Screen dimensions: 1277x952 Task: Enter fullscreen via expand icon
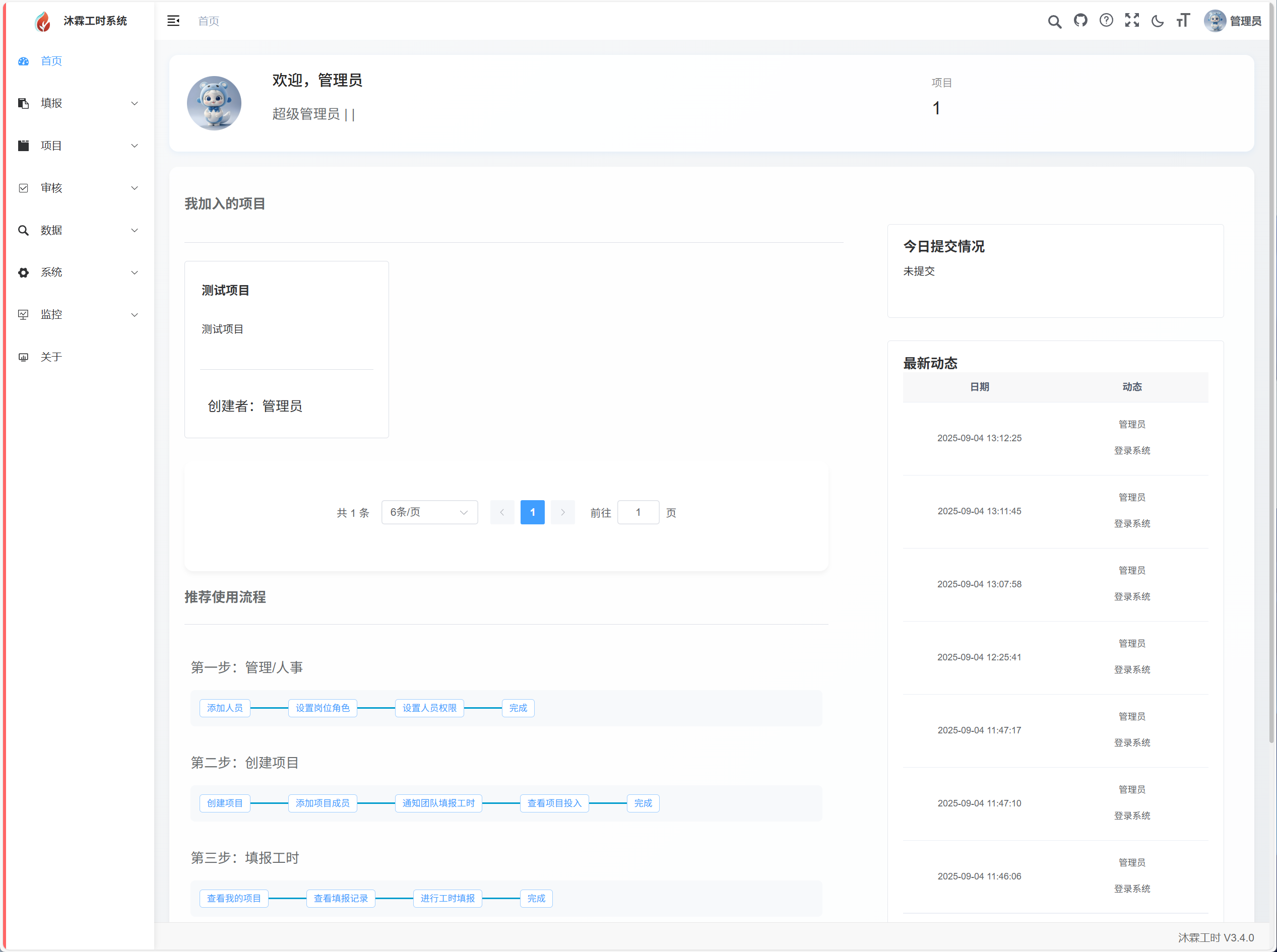1132,21
